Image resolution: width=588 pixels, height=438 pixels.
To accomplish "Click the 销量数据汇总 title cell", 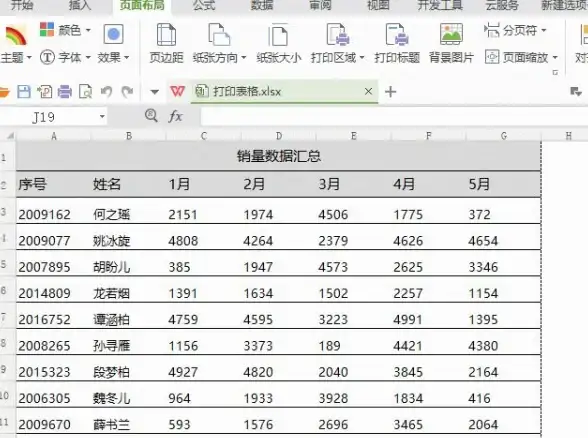I will (279, 156).
